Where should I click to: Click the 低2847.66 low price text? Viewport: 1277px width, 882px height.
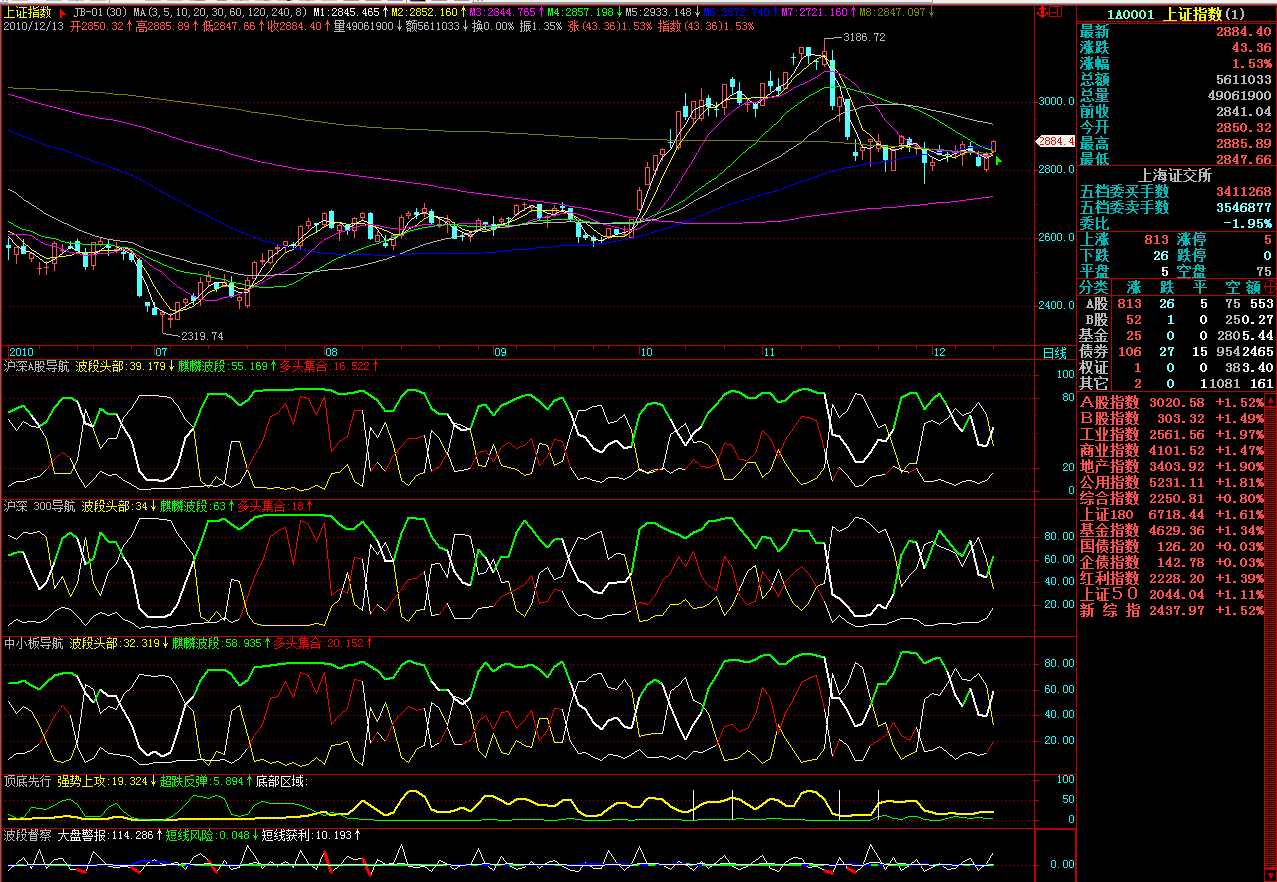[228, 26]
